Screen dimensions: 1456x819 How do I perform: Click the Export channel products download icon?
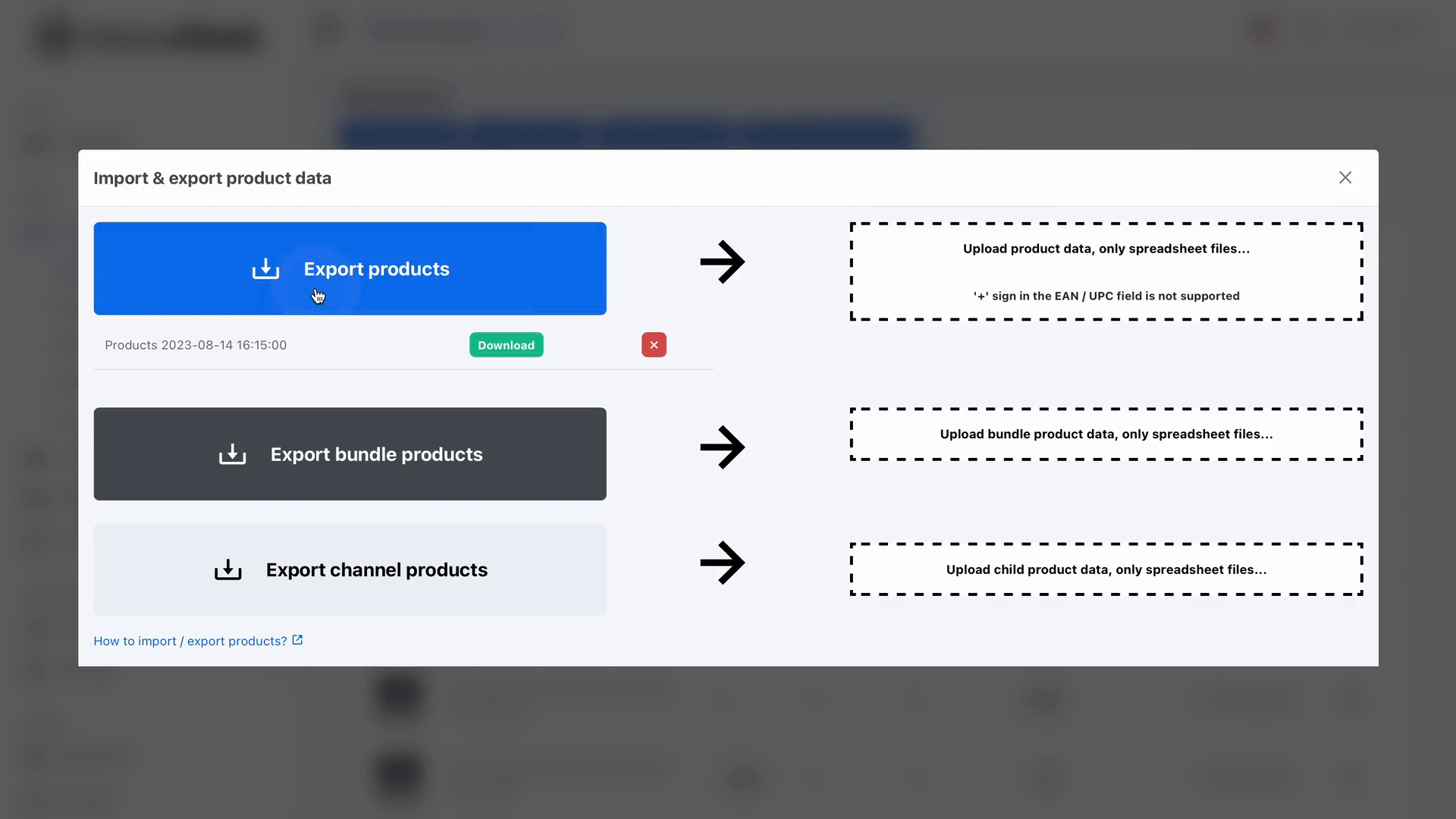[x=228, y=570]
